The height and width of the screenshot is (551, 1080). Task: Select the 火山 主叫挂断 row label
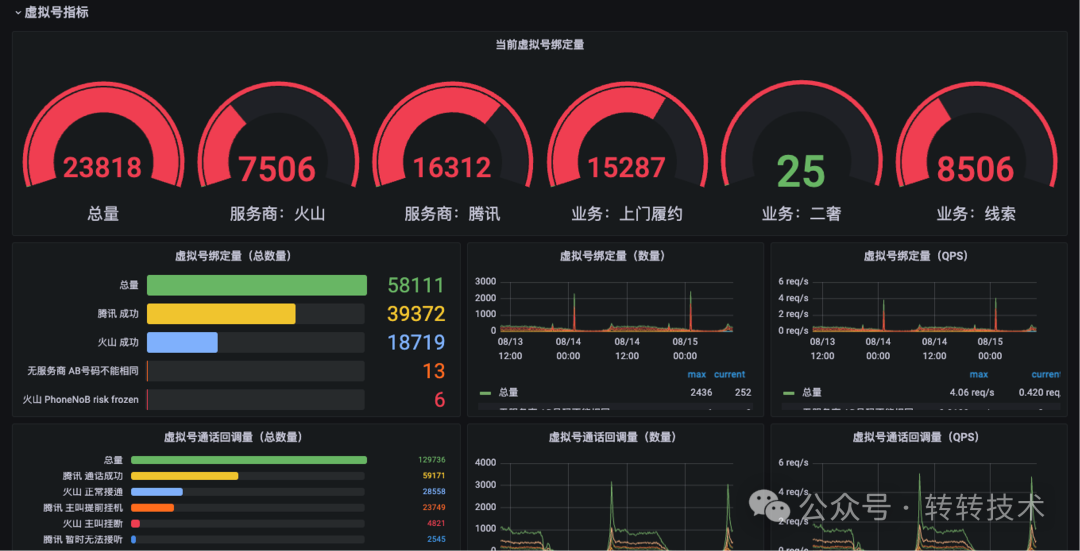[x=92, y=523]
